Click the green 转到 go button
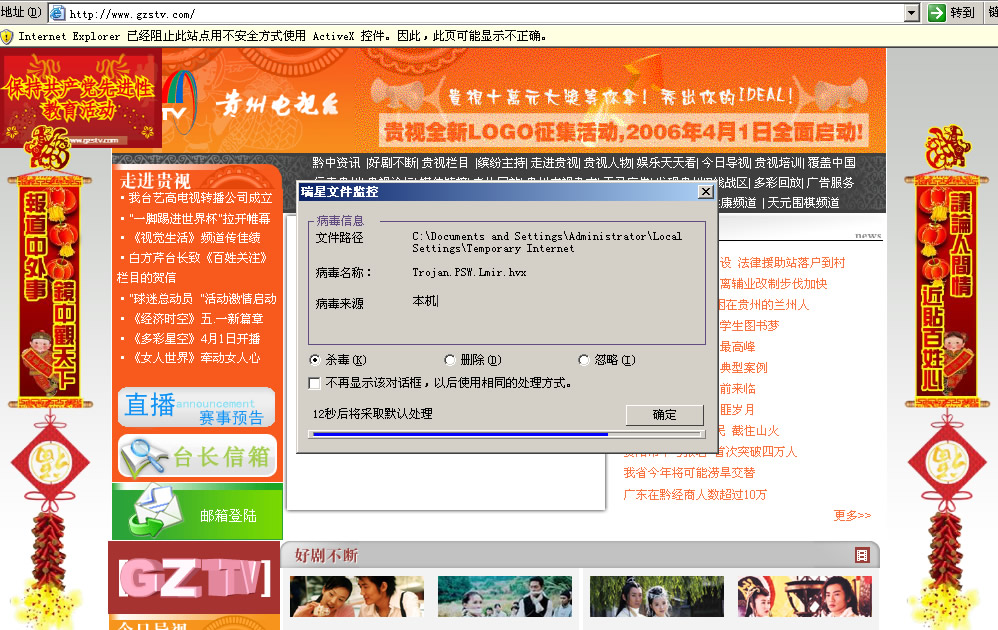 pyautogui.click(x=952, y=13)
